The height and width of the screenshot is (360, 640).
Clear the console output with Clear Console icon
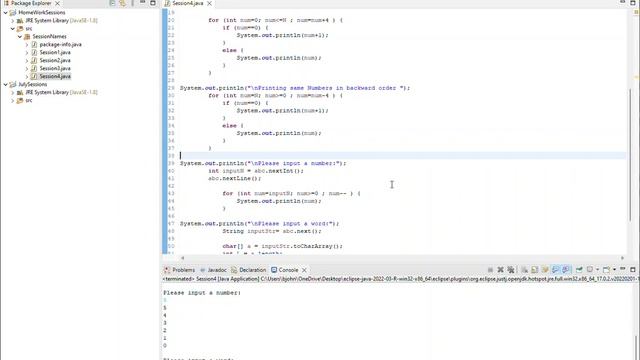524,270
